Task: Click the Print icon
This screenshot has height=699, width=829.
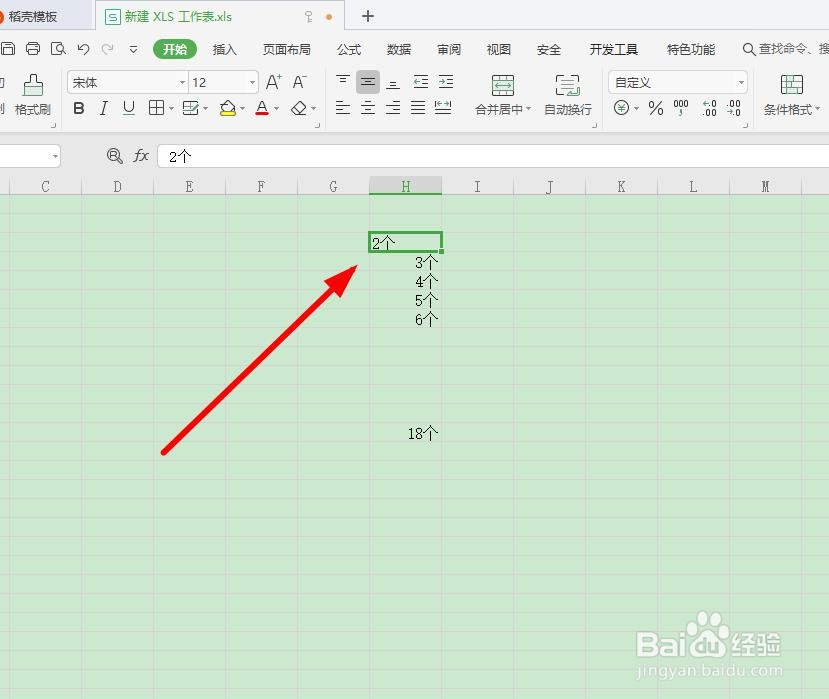Action: point(33,49)
